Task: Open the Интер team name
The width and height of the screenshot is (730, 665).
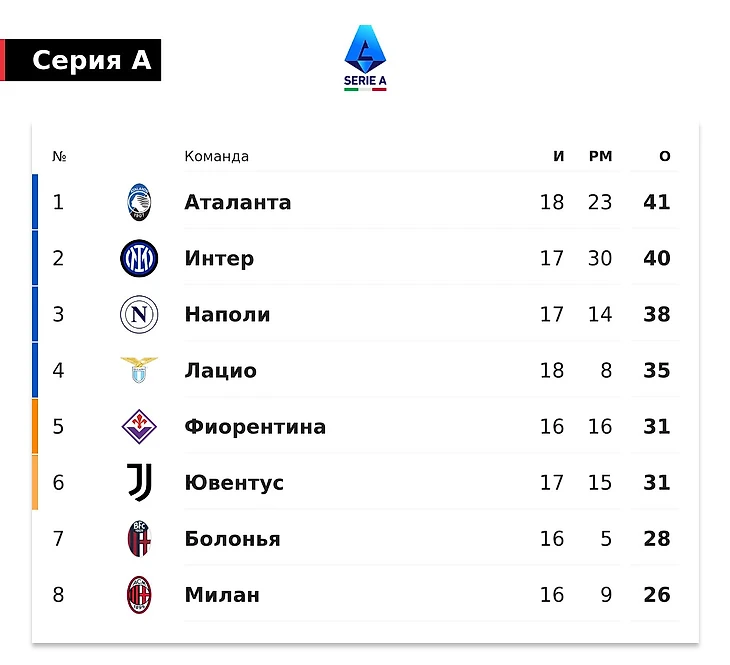Action: tap(219, 258)
